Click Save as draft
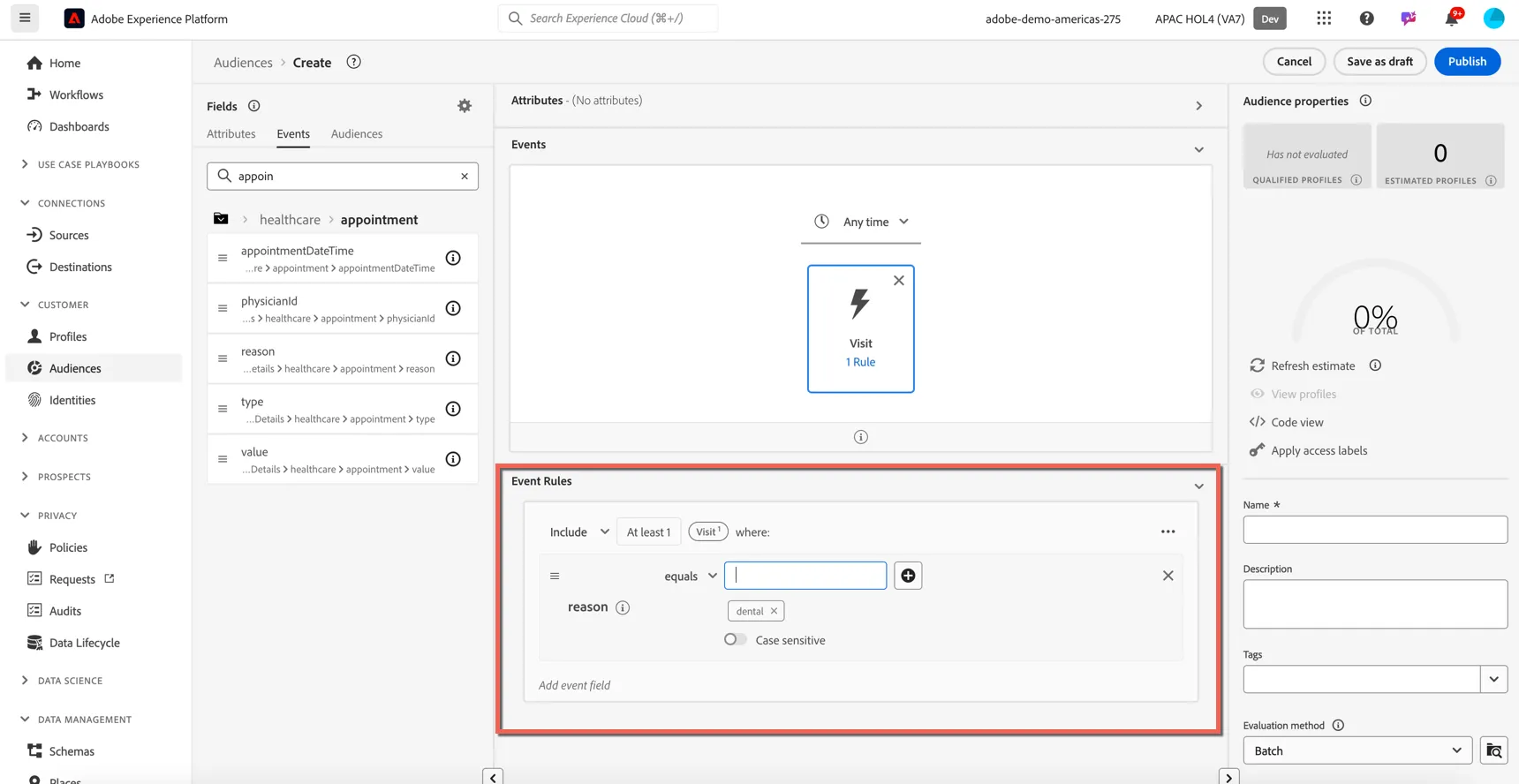This screenshot has height=784, width=1519. coord(1379,61)
